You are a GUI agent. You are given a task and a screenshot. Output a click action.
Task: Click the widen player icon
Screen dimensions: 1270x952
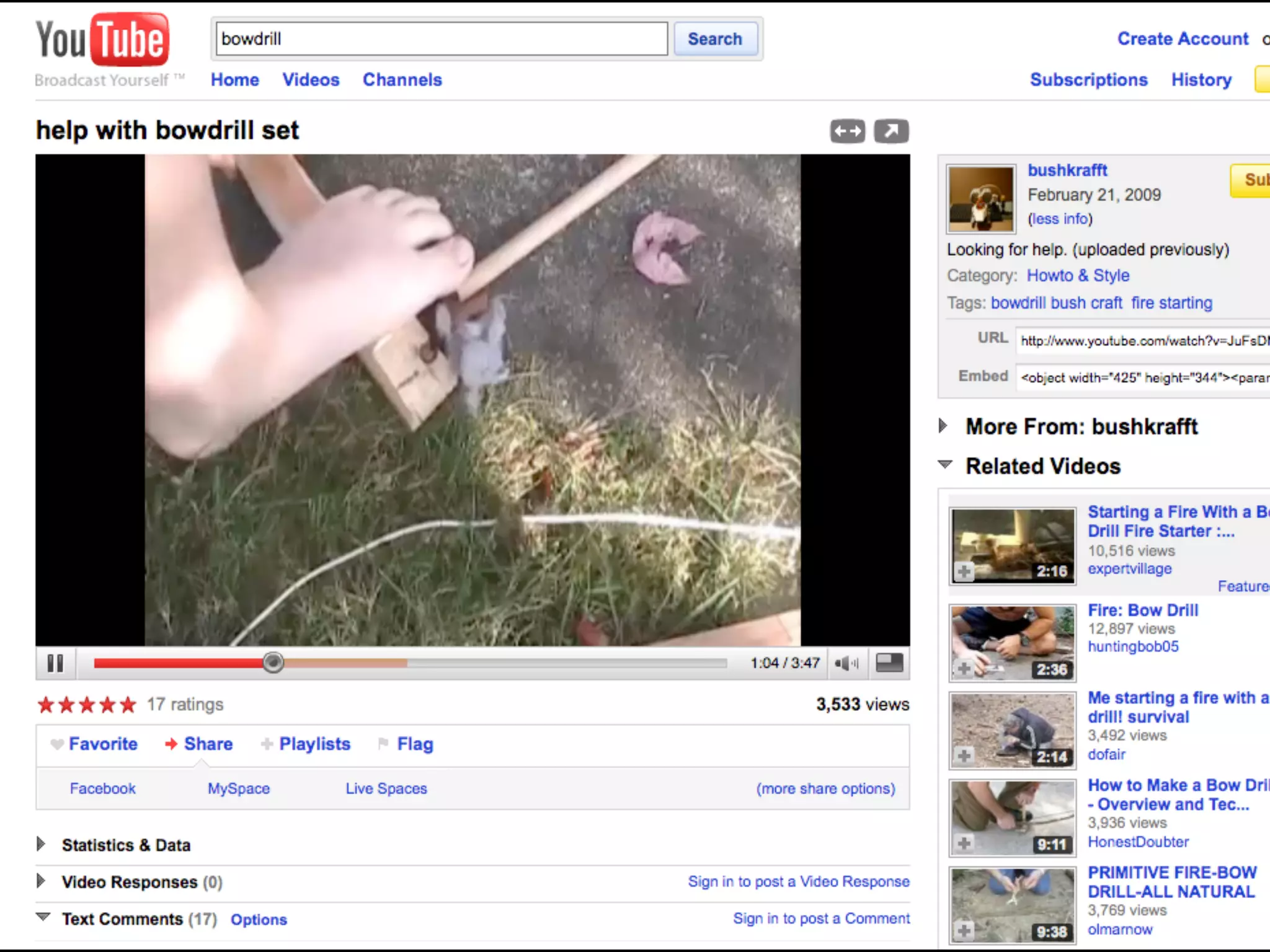tap(847, 131)
